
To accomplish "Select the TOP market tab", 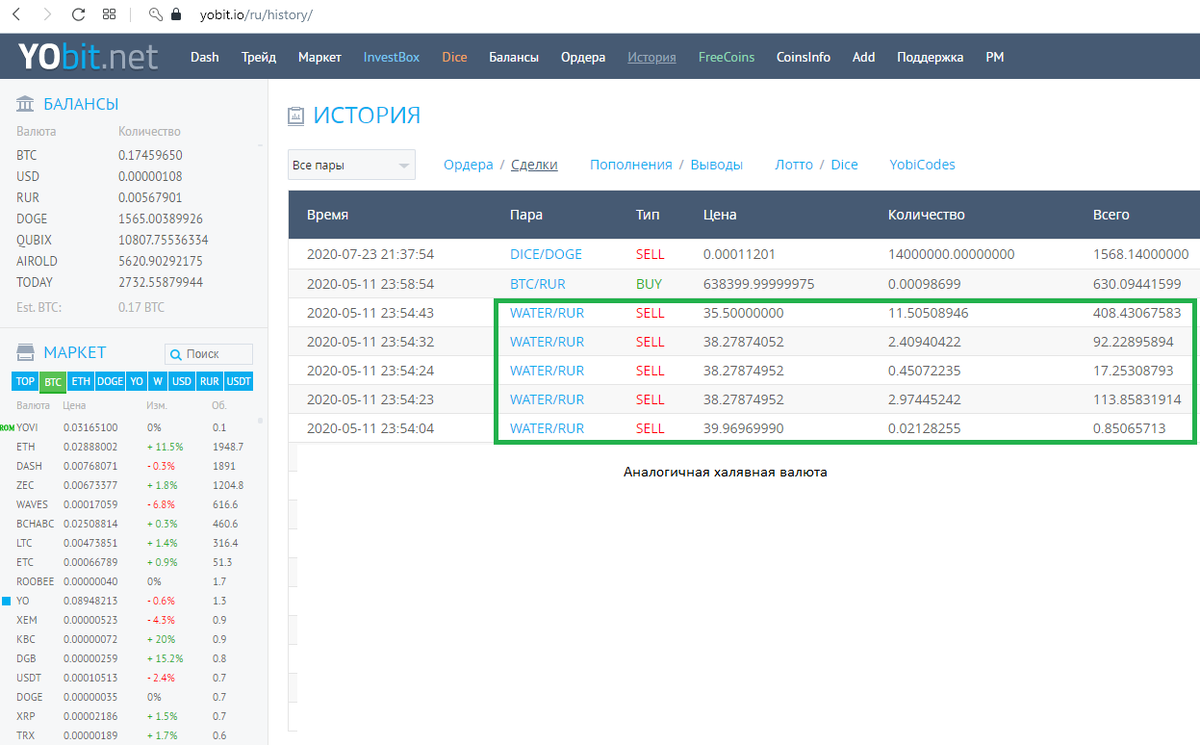I will (x=25, y=381).
